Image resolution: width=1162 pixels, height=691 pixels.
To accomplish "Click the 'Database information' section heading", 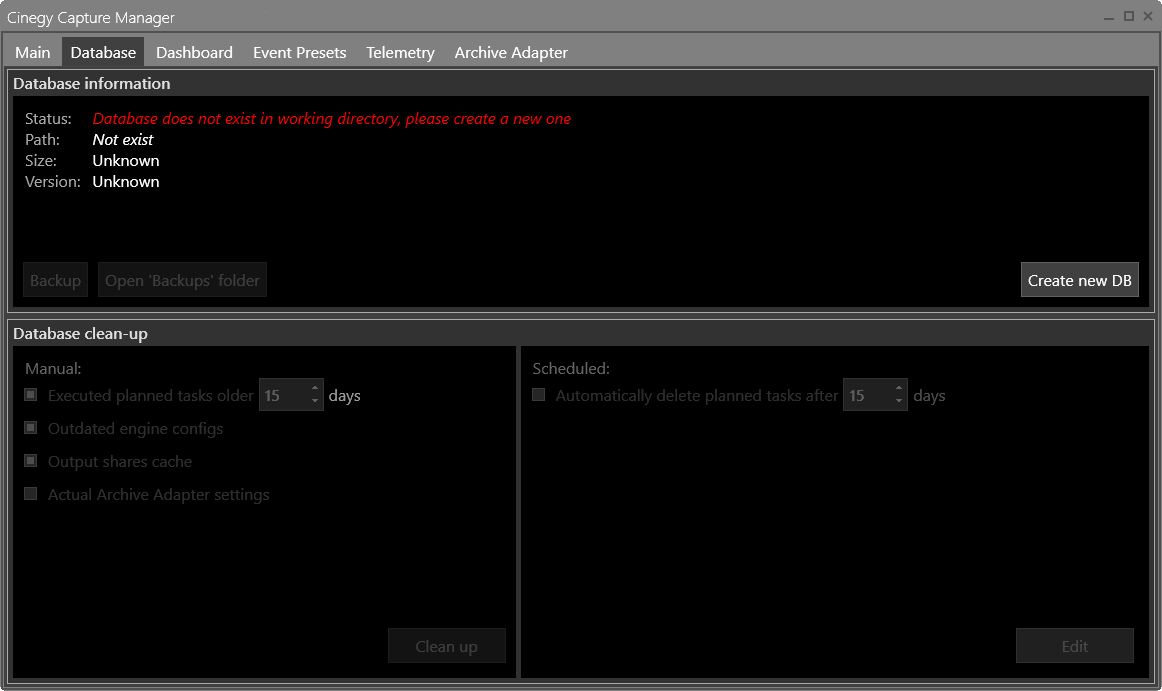I will (92, 84).
